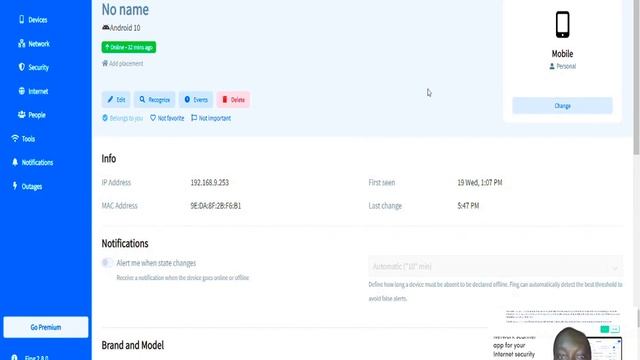Open the Automatic offline threshold dropdown

click(x=496, y=266)
